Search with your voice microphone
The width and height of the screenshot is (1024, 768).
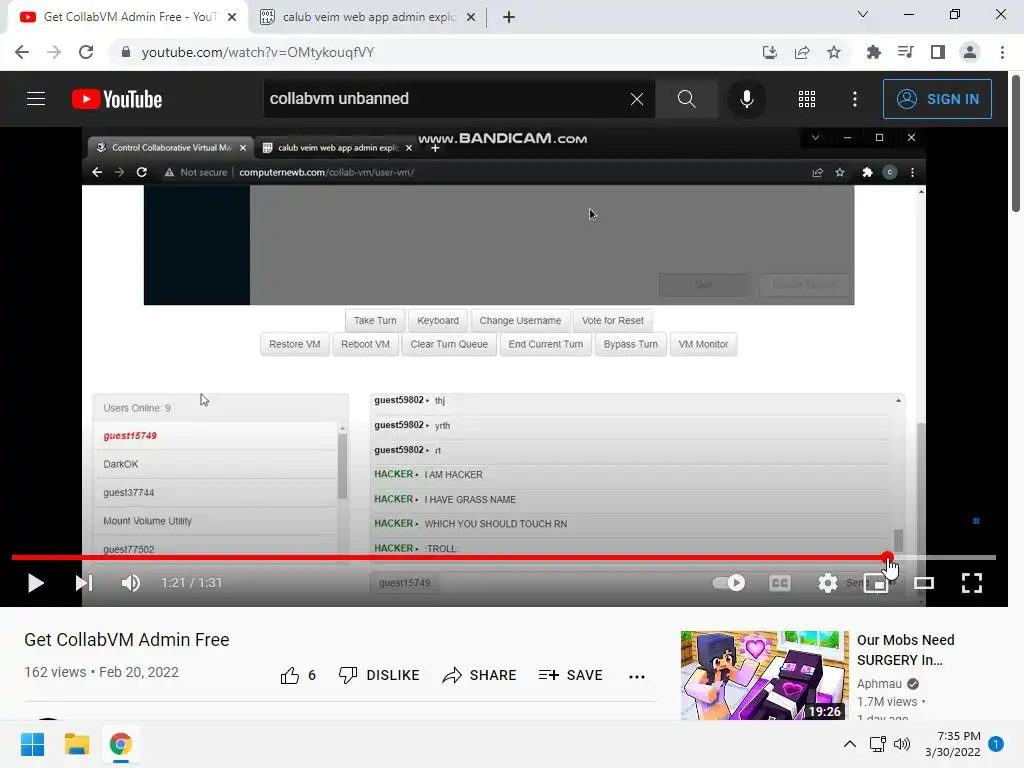746,99
